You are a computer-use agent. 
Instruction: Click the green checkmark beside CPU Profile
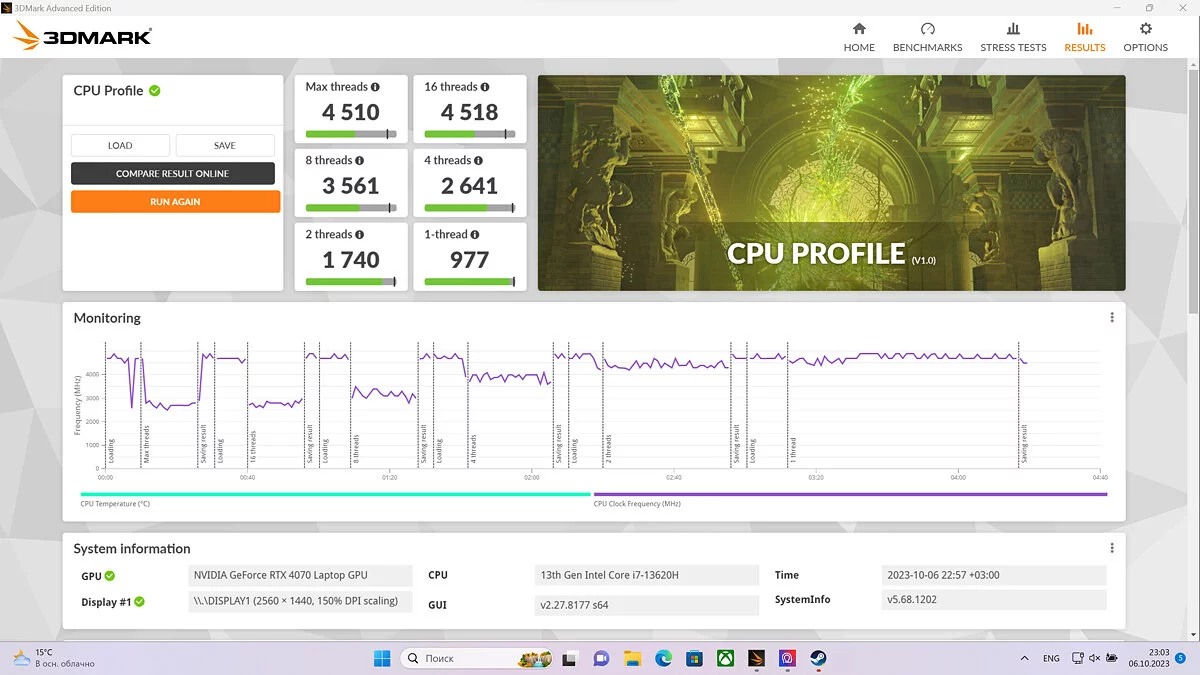[155, 91]
